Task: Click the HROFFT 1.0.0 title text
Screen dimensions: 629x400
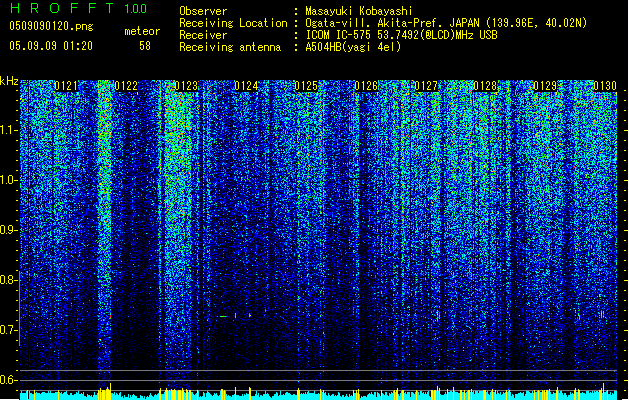Action: [78, 8]
